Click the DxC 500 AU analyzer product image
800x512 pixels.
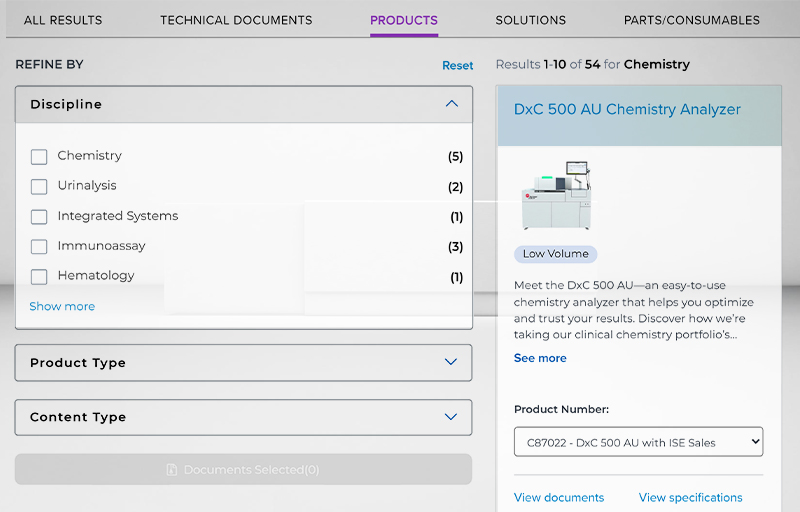556,195
